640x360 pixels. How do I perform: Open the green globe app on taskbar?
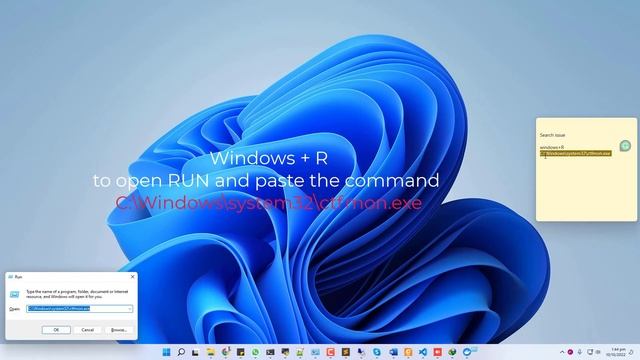[x=452, y=352]
